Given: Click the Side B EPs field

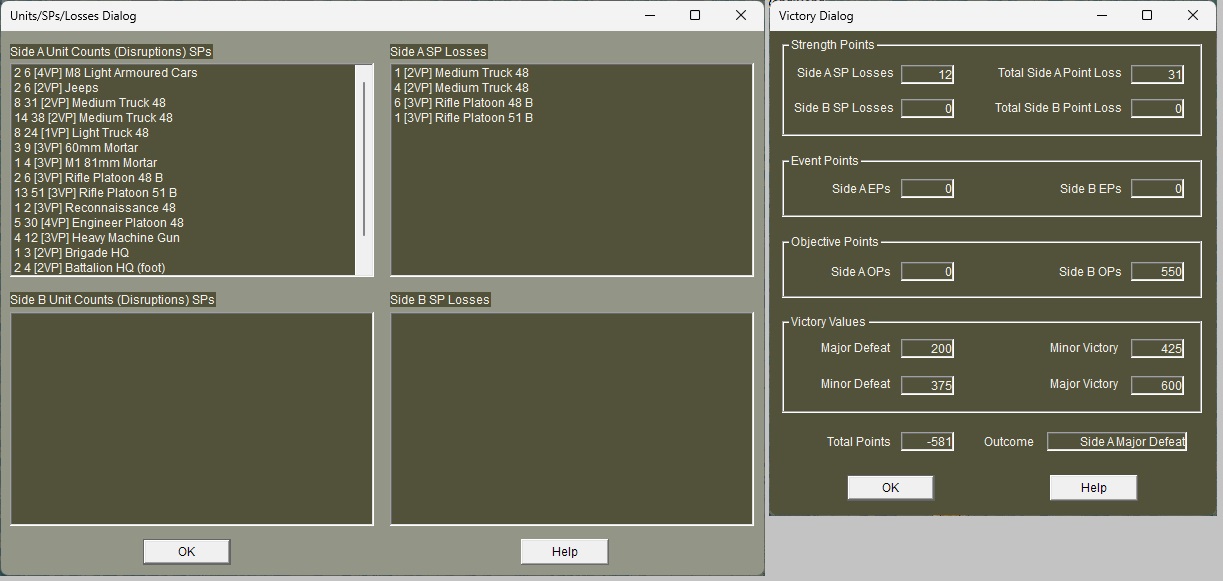Looking at the screenshot, I should (1157, 188).
